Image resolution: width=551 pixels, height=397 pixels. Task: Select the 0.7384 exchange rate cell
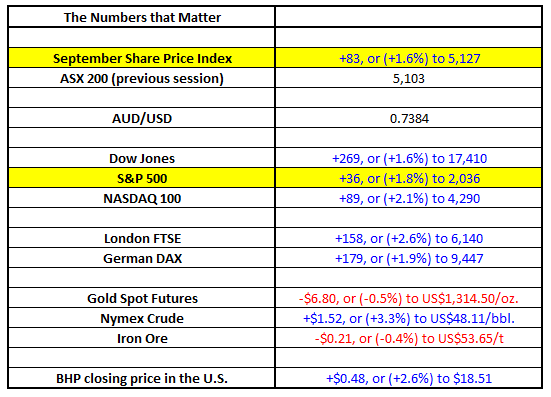409,118
